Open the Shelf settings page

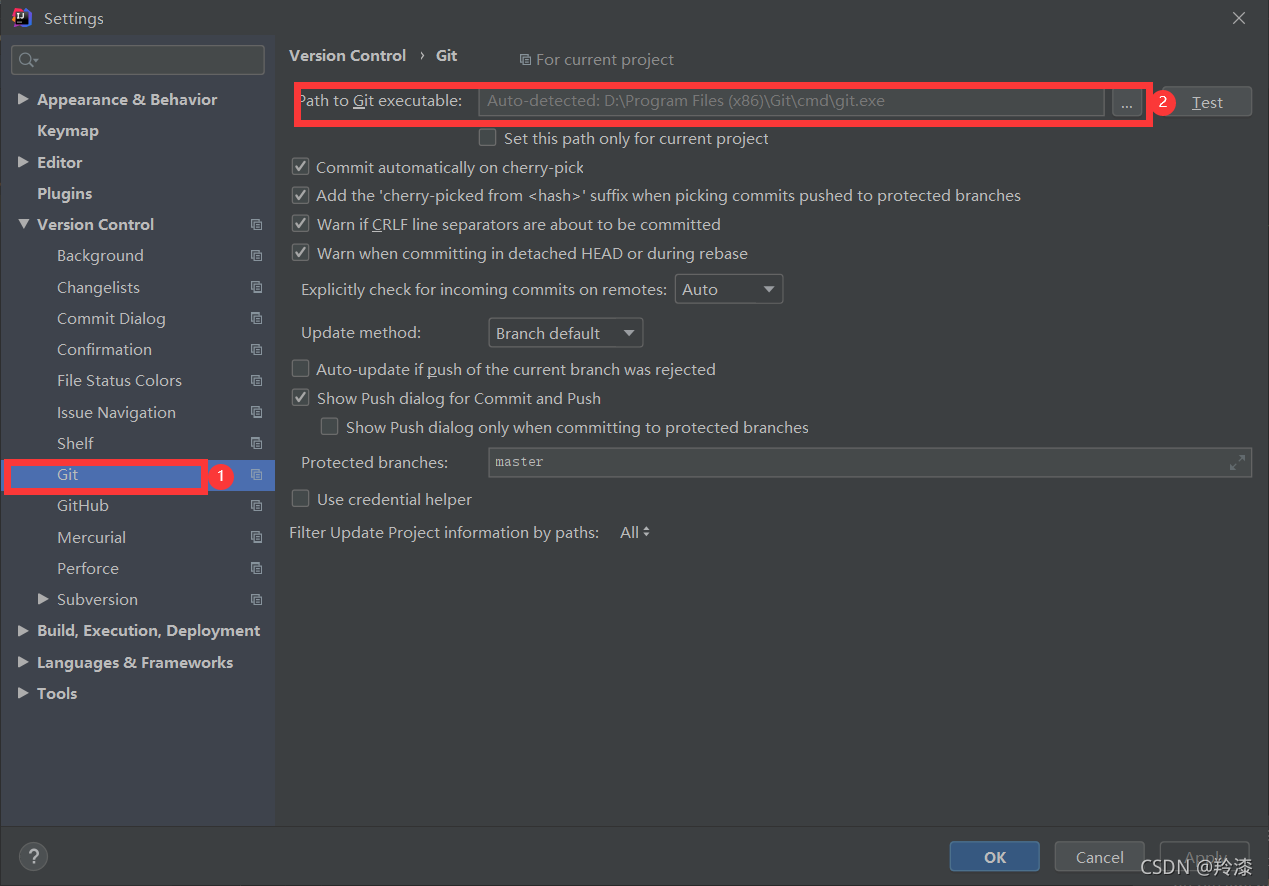coord(75,443)
